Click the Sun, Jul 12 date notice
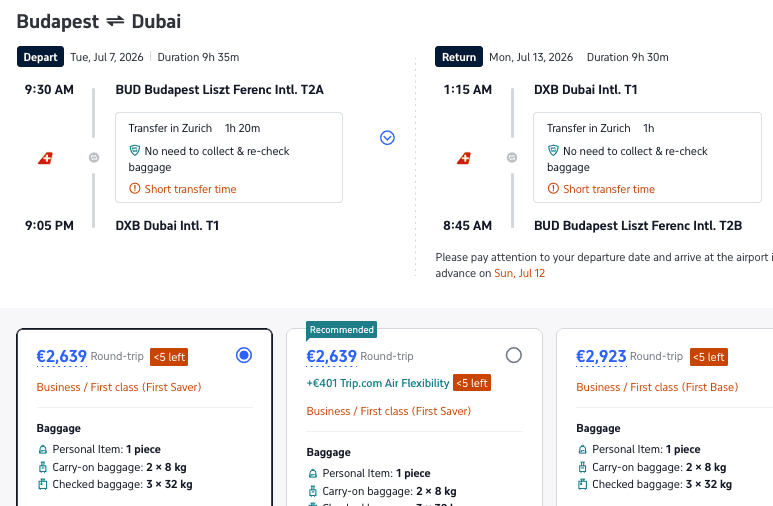Viewport: 773px width, 506px height. pyautogui.click(x=519, y=273)
